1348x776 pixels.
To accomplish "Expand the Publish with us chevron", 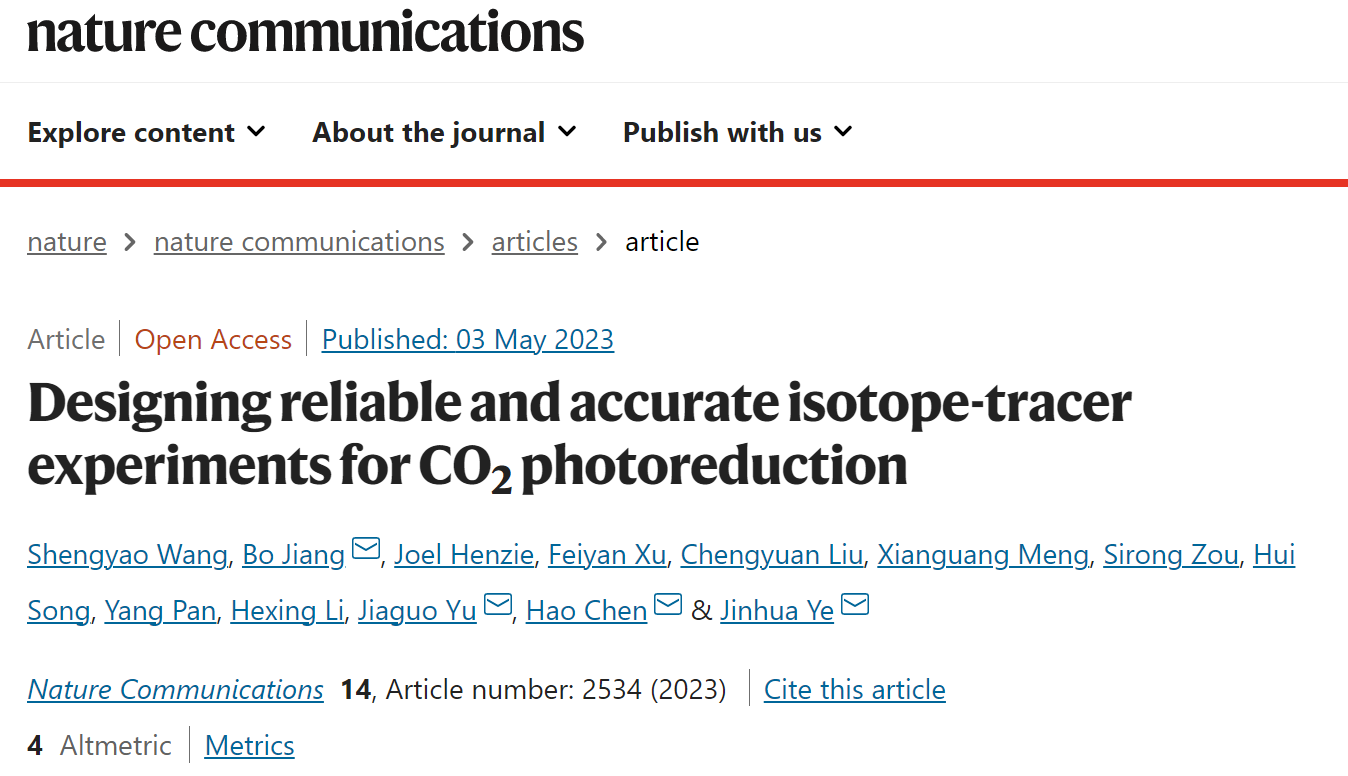I will click(843, 132).
